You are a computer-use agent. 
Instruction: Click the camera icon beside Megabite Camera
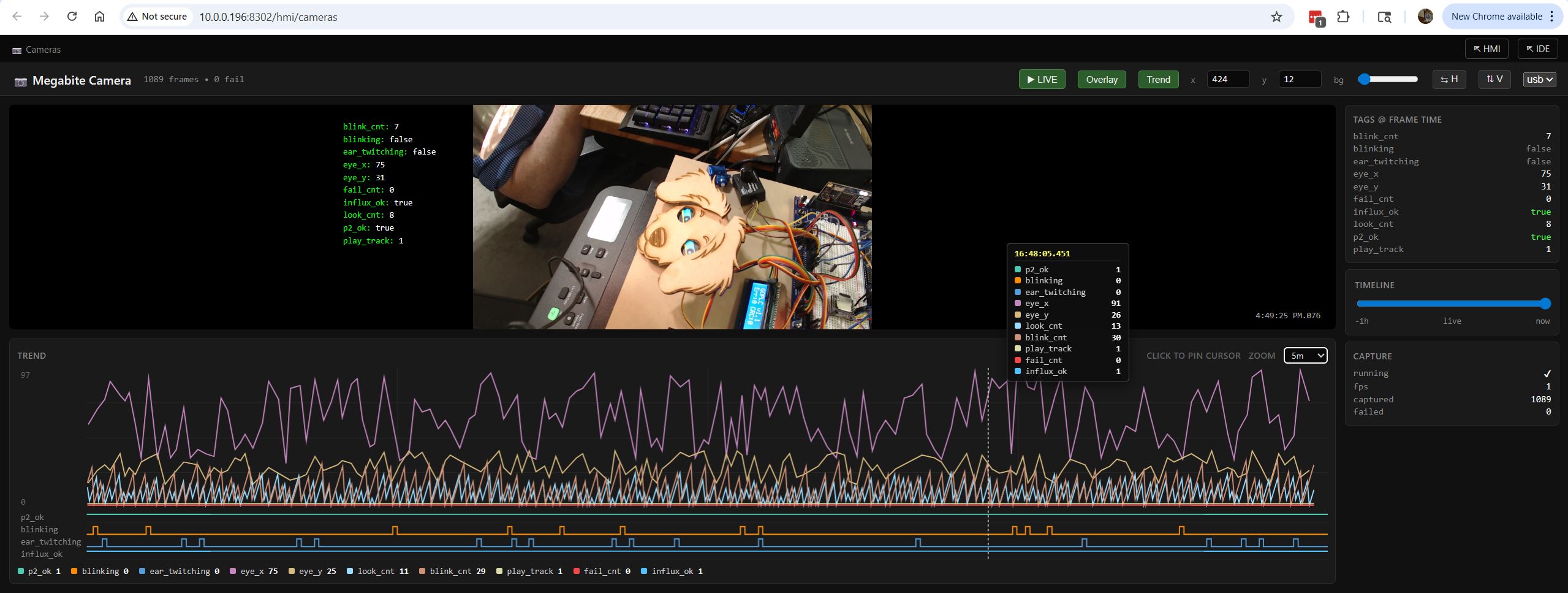click(20, 81)
